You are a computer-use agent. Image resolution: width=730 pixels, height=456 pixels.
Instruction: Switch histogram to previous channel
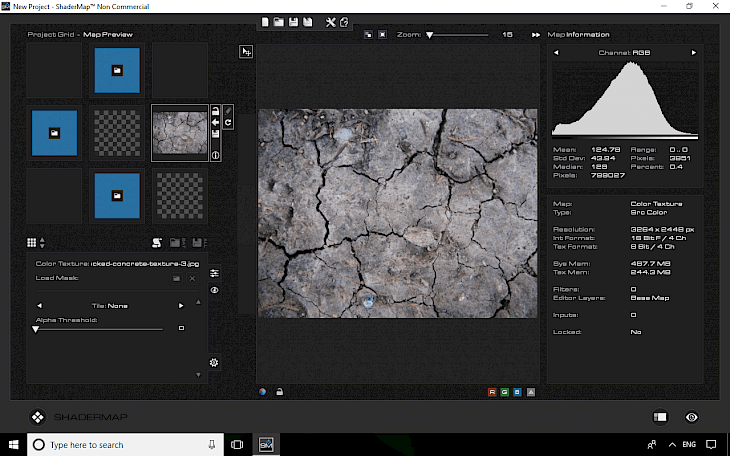(556, 53)
